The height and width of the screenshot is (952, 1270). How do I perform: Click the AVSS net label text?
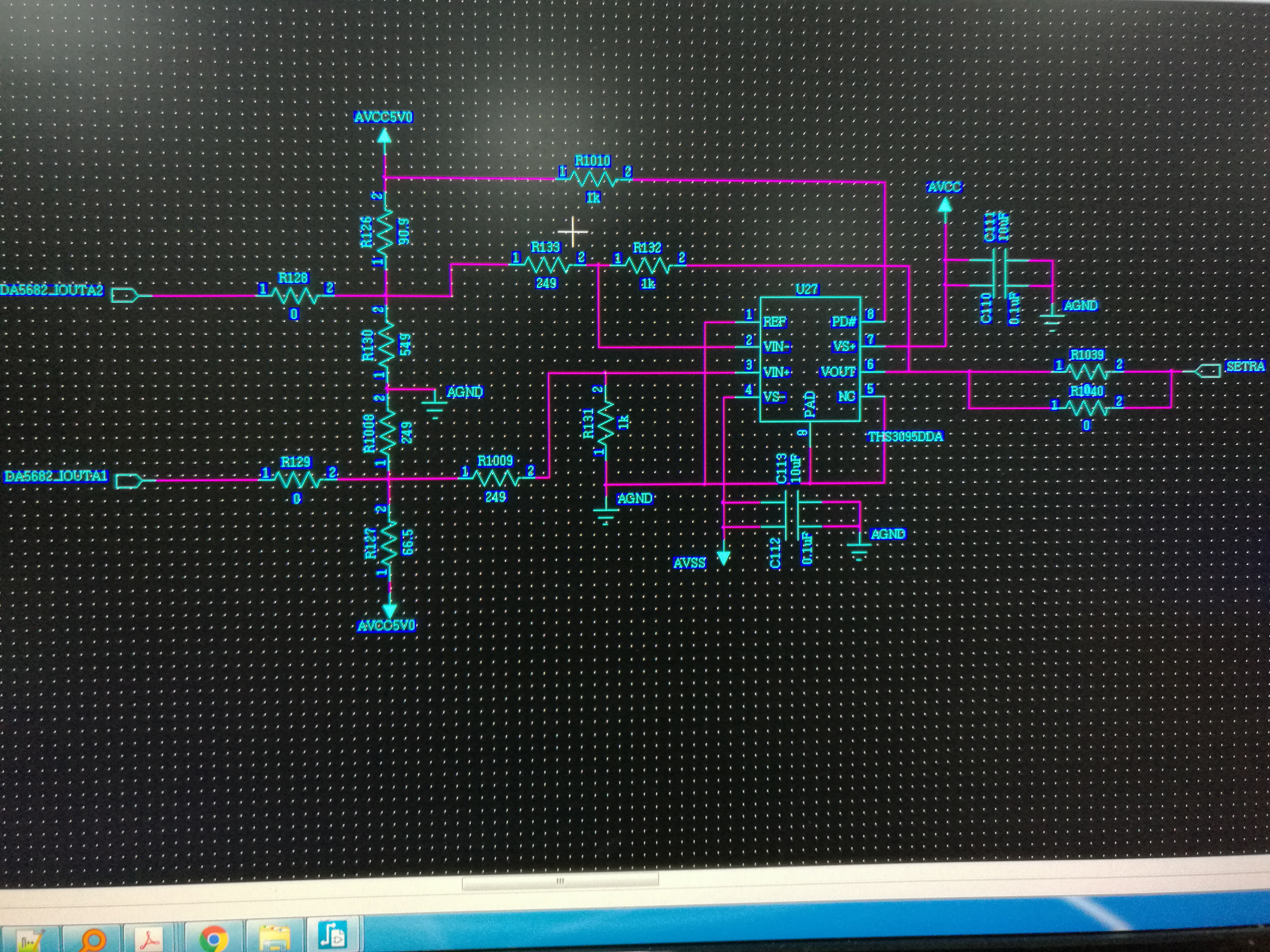click(x=690, y=563)
